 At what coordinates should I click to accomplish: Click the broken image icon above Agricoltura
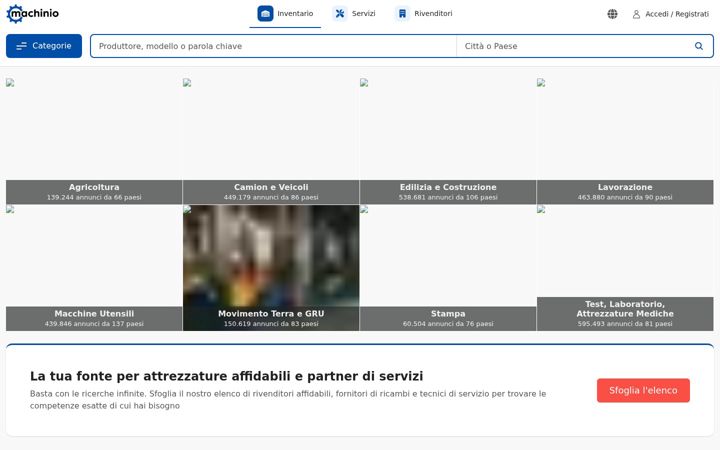(x=10, y=83)
